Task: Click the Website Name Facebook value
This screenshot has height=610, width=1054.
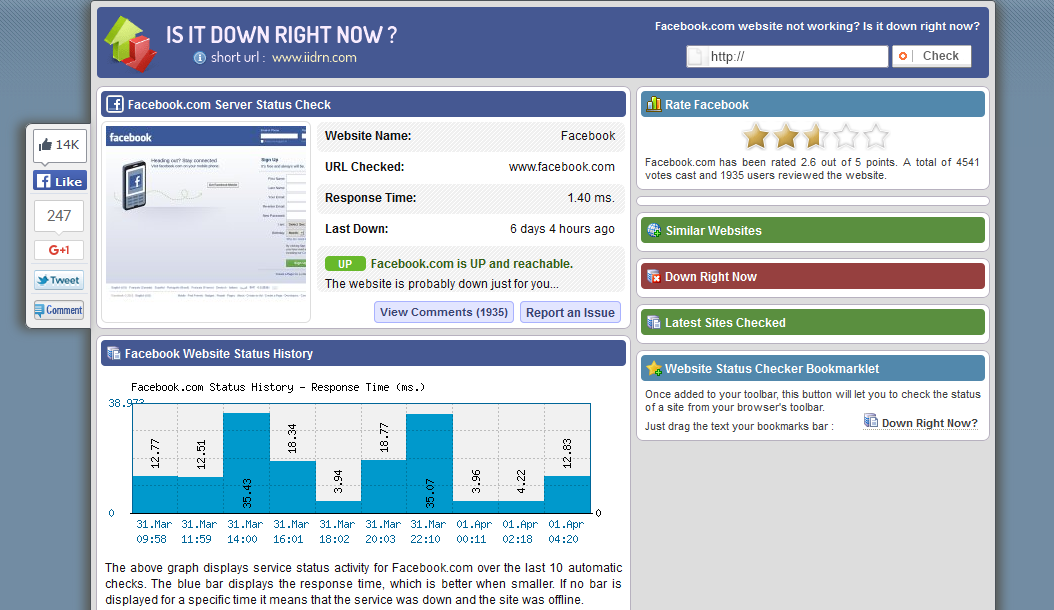Action: tap(587, 136)
